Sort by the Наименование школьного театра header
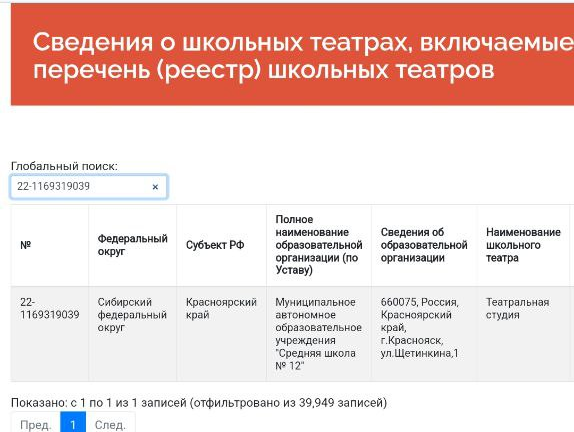 pos(523,245)
